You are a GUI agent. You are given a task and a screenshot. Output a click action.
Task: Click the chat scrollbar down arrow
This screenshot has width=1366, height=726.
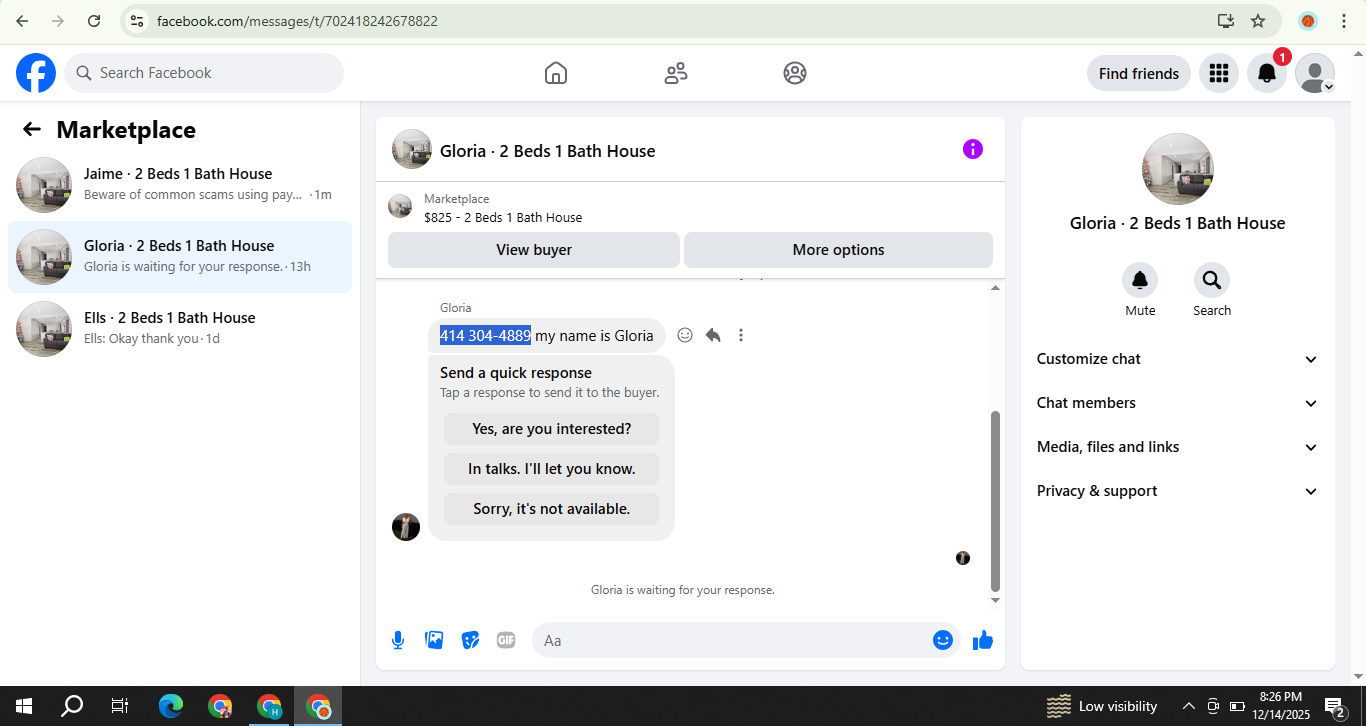click(x=995, y=600)
